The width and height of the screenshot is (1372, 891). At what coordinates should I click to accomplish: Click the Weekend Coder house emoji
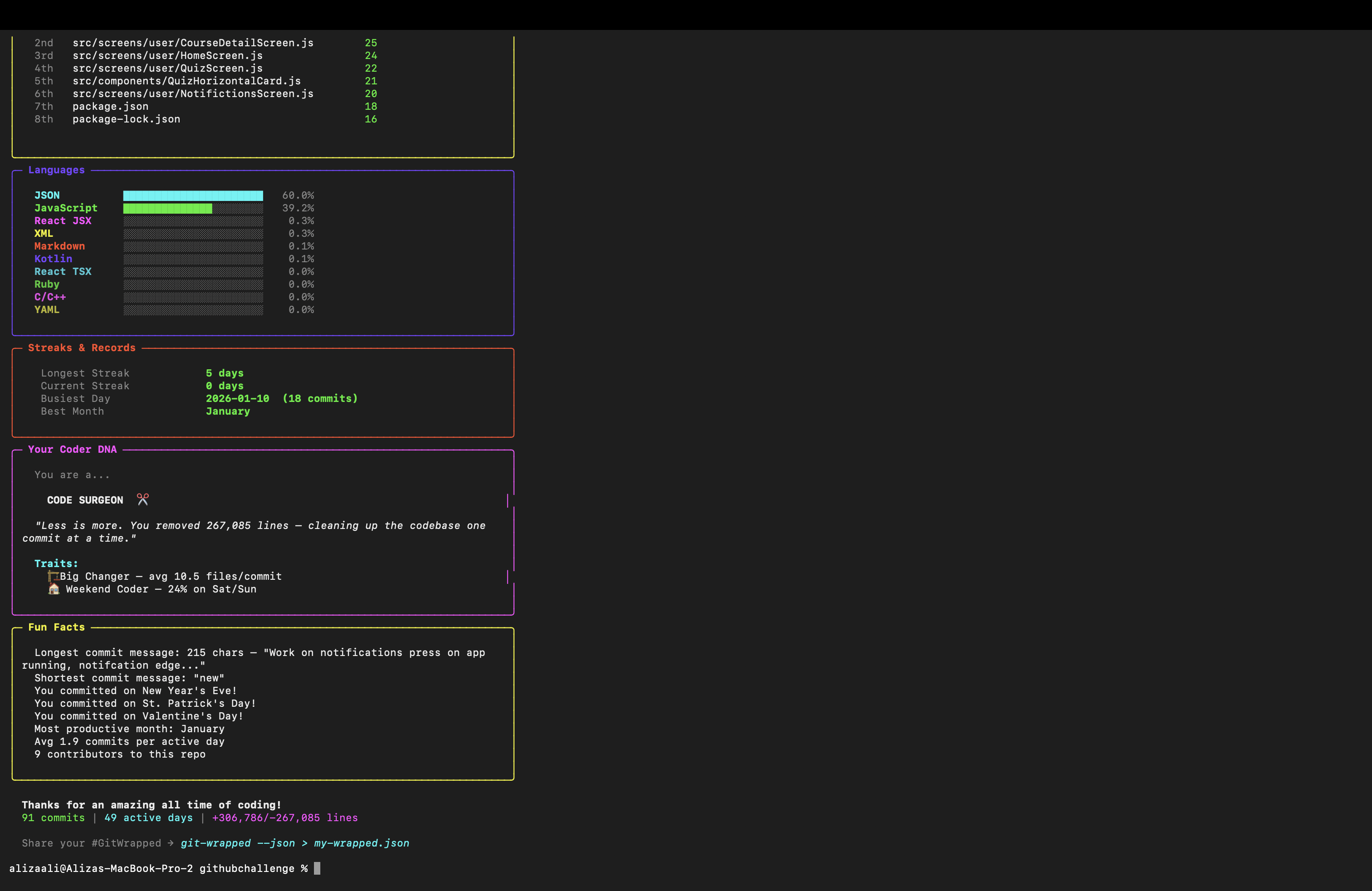[x=53, y=588]
